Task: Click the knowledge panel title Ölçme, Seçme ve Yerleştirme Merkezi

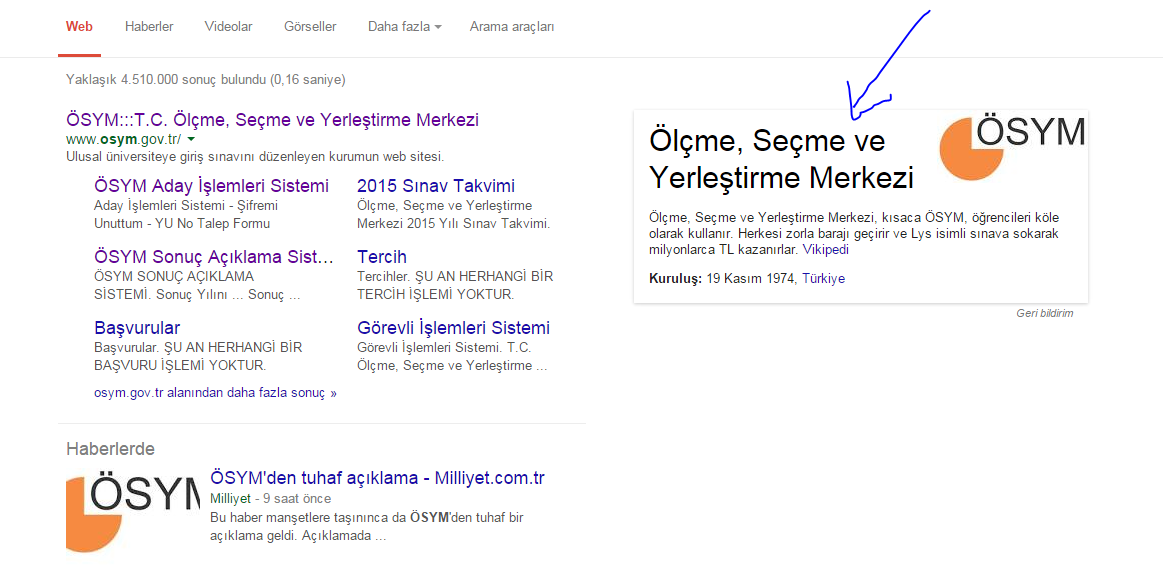Action: 781,159
